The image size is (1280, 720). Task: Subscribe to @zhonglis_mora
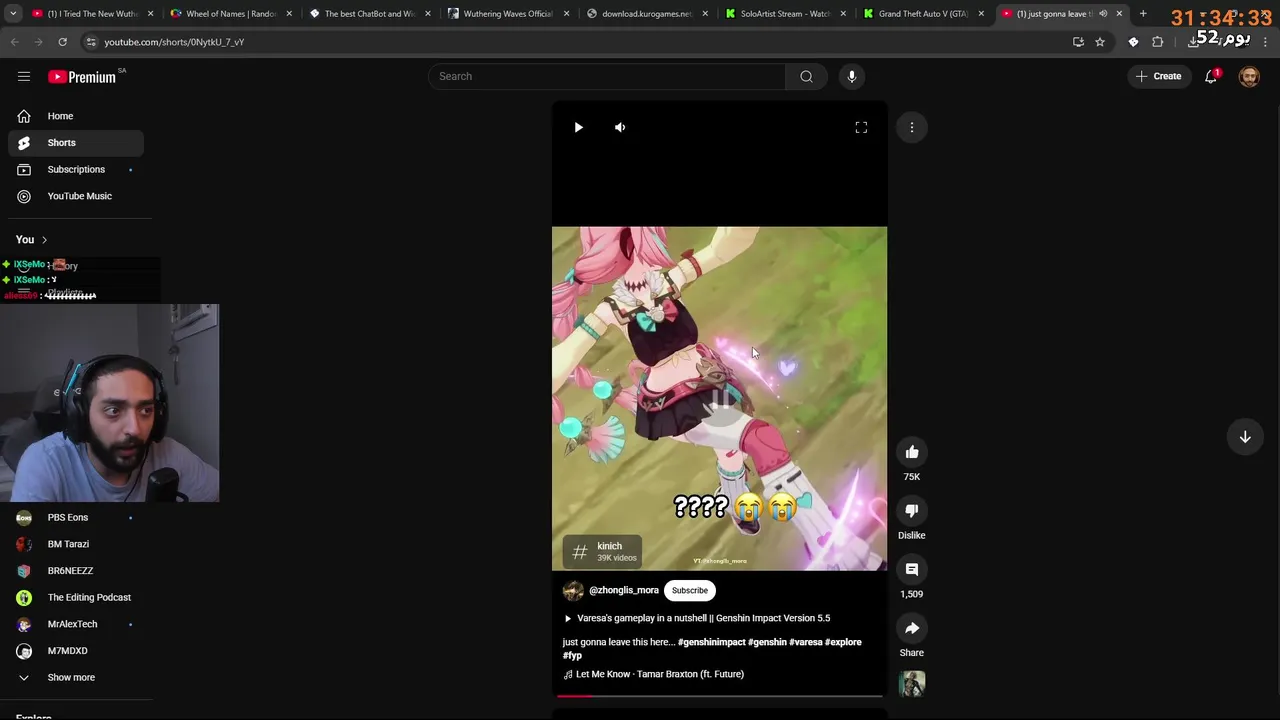(x=689, y=590)
